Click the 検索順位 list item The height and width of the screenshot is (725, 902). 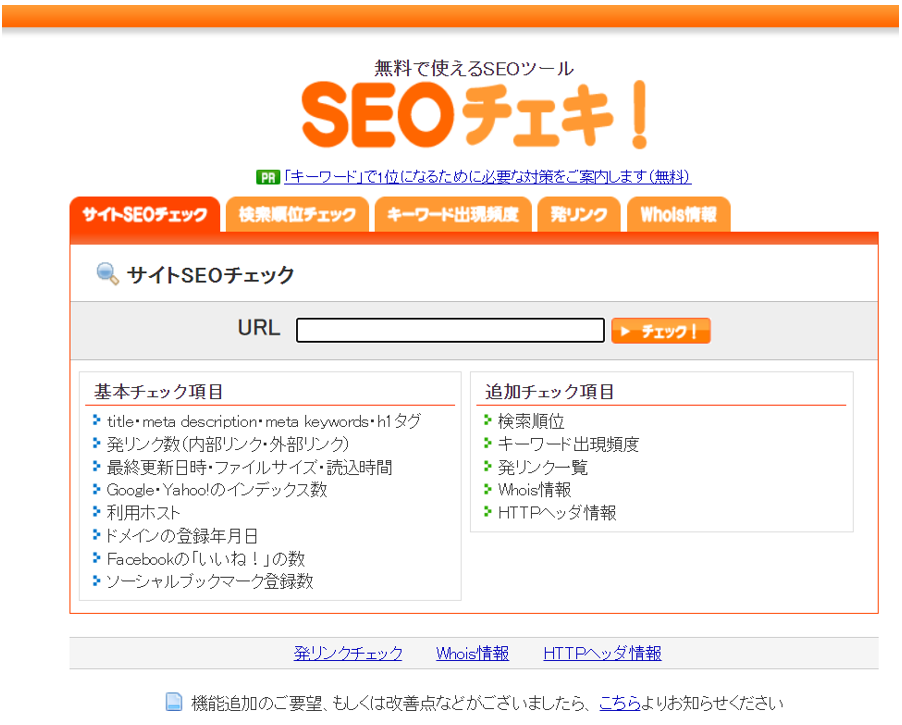531,421
